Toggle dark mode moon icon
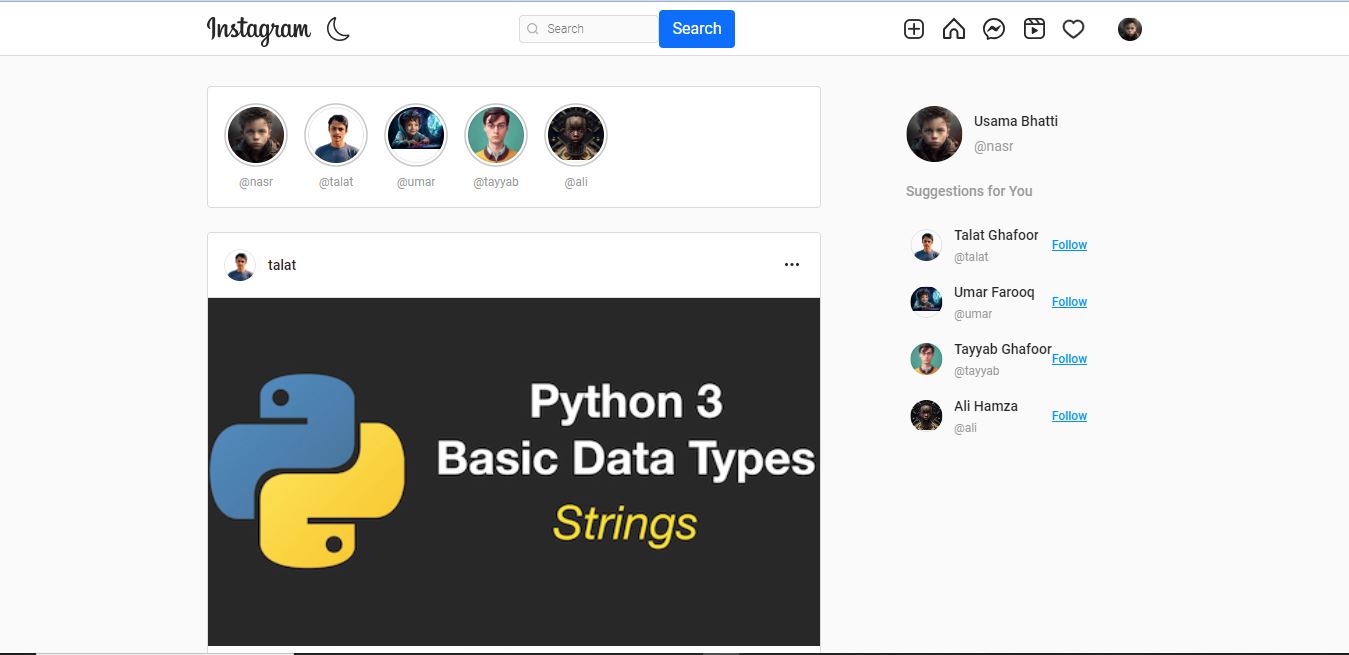This screenshot has width=1349, height=655. pos(338,29)
